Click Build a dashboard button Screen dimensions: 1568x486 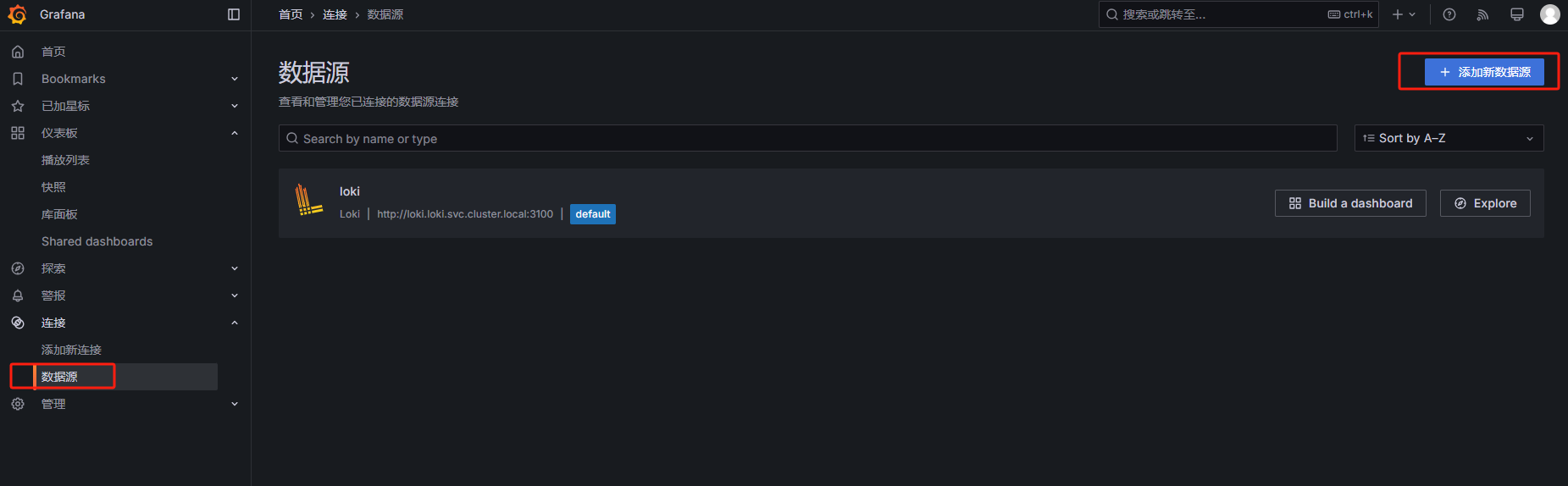pyautogui.click(x=1350, y=203)
